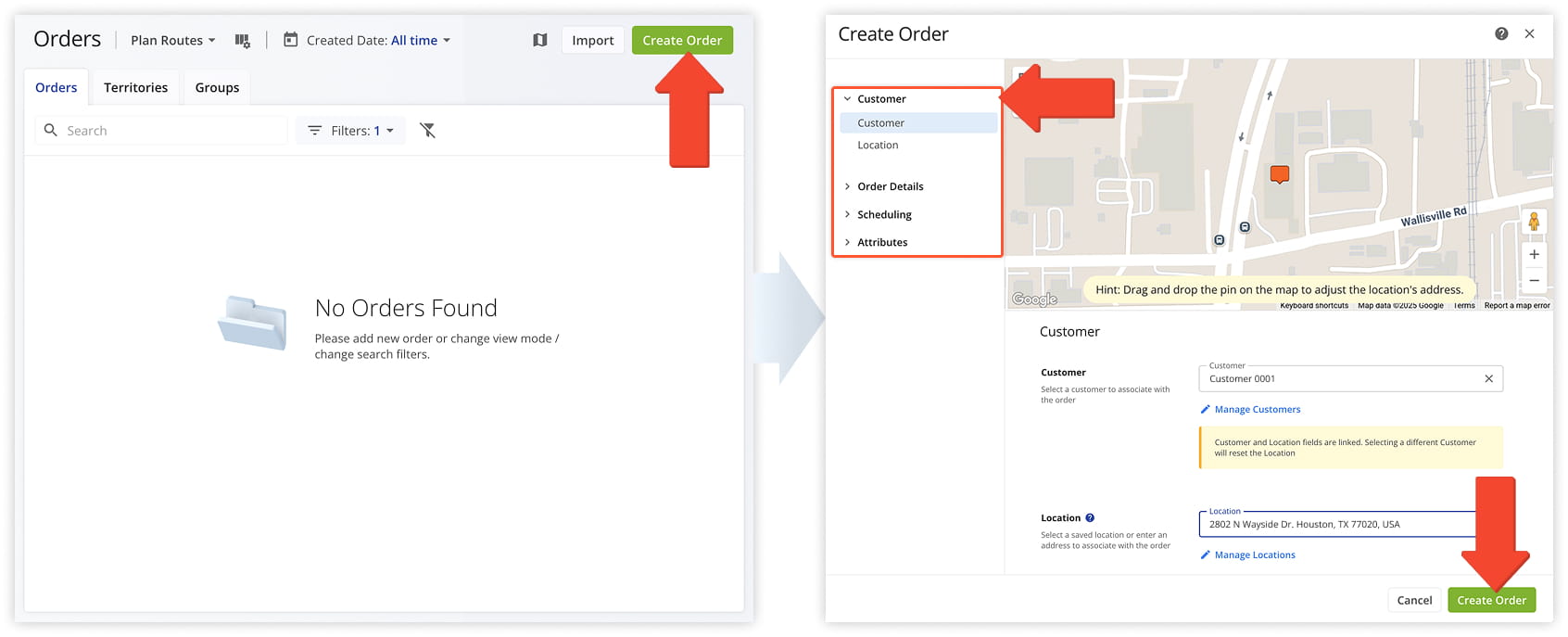Switch to the Orders tab
This screenshot has width=1568, height=637.
57,87
